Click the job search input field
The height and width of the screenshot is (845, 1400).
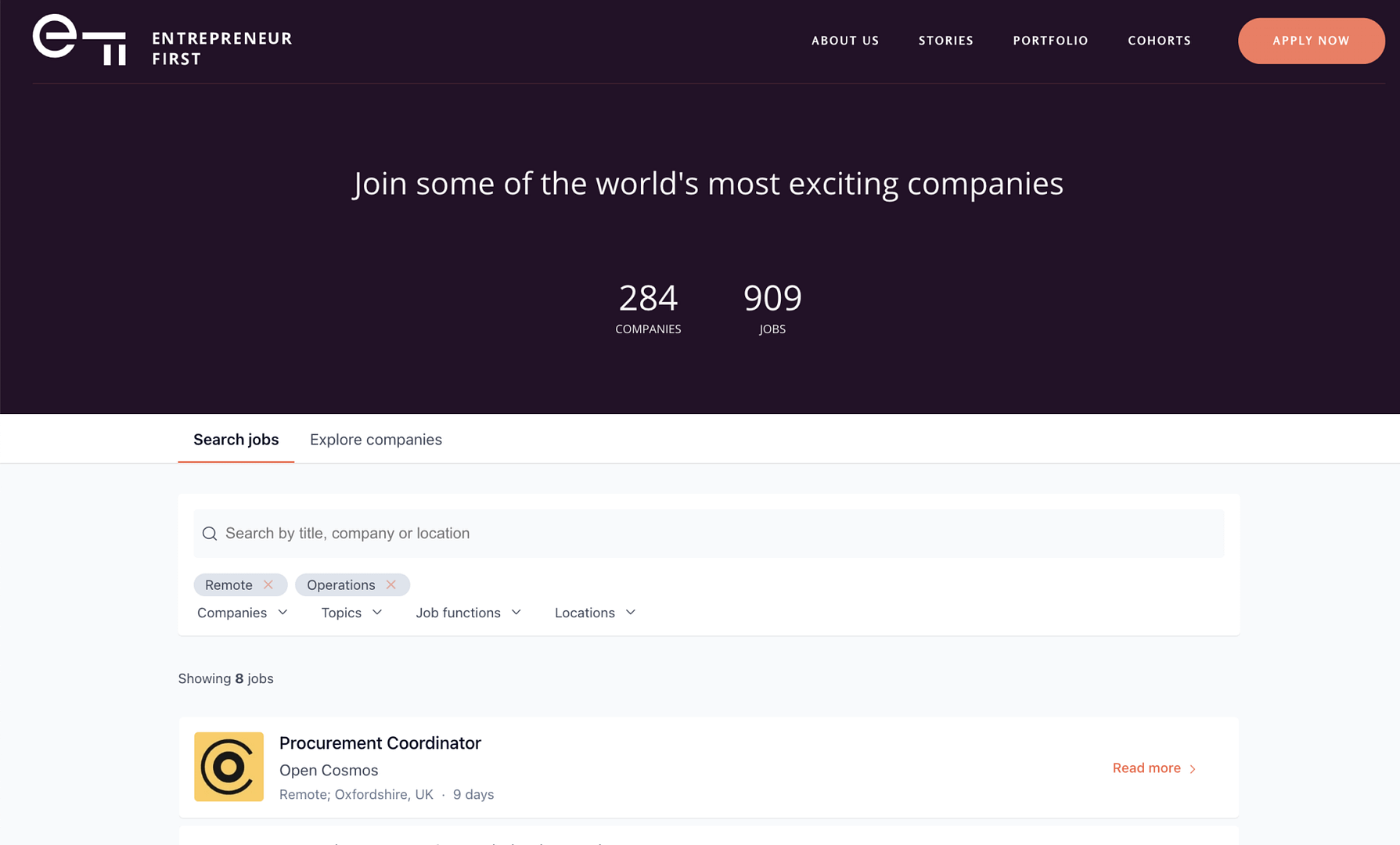[x=704, y=533]
